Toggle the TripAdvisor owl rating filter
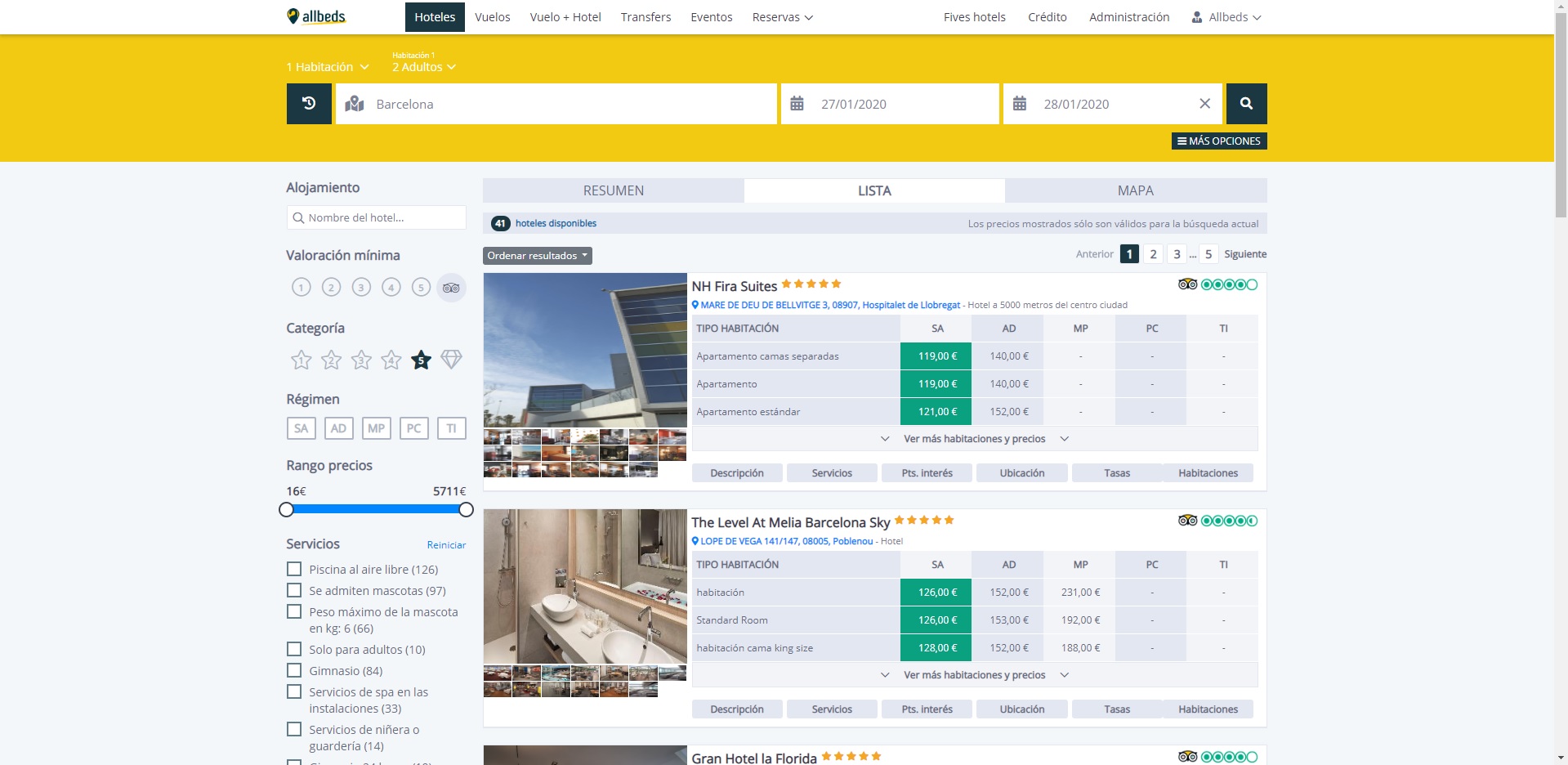Viewport: 1568px width, 765px height. pos(451,288)
